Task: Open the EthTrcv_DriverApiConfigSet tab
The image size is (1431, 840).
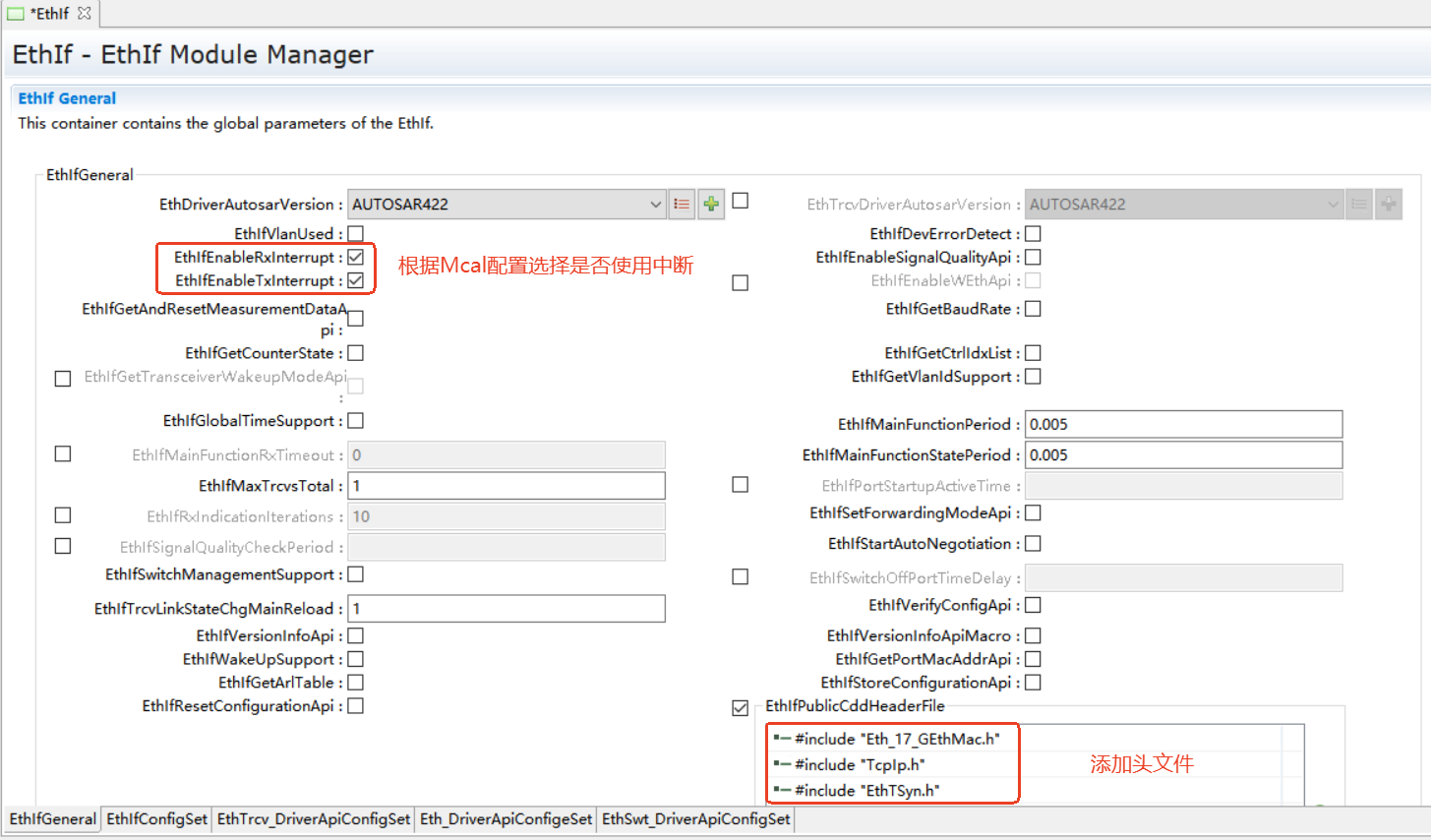Action: (x=313, y=818)
